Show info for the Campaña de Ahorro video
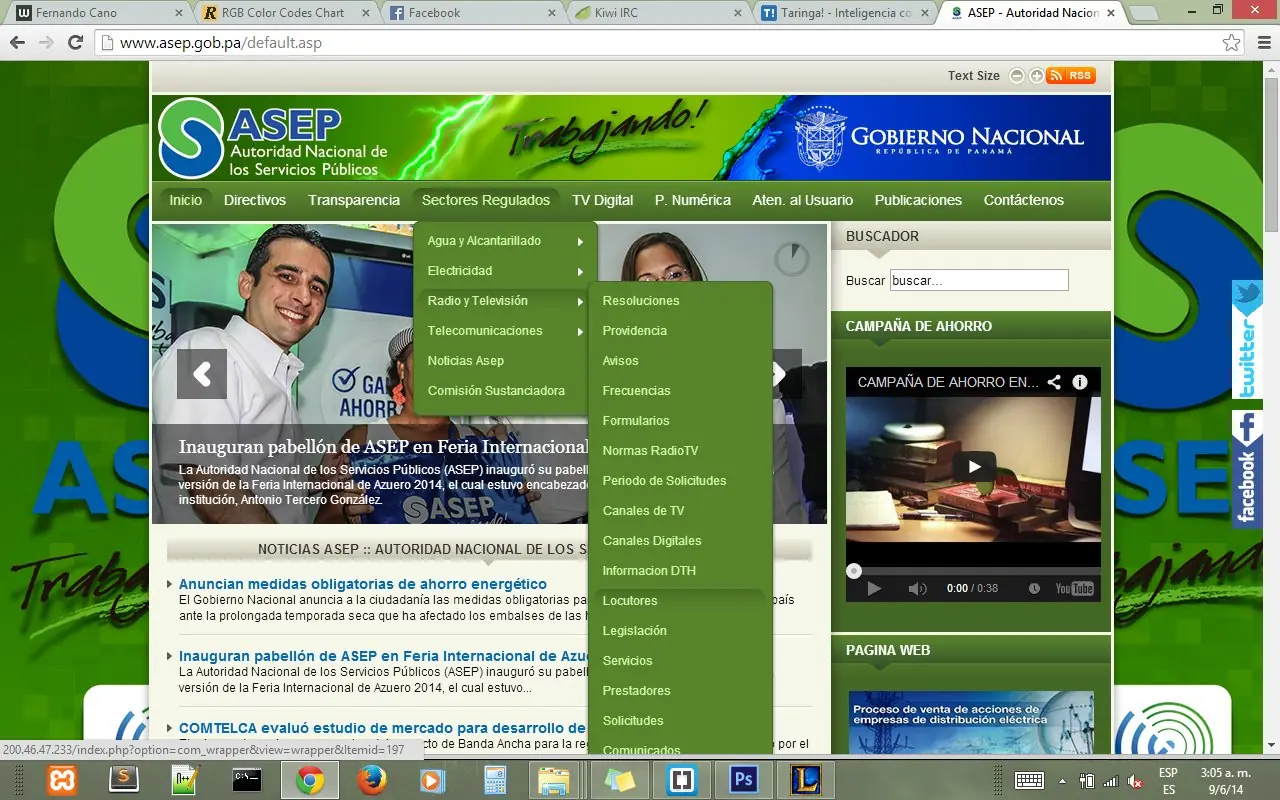Viewport: 1280px width, 800px height. (x=1080, y=382)
